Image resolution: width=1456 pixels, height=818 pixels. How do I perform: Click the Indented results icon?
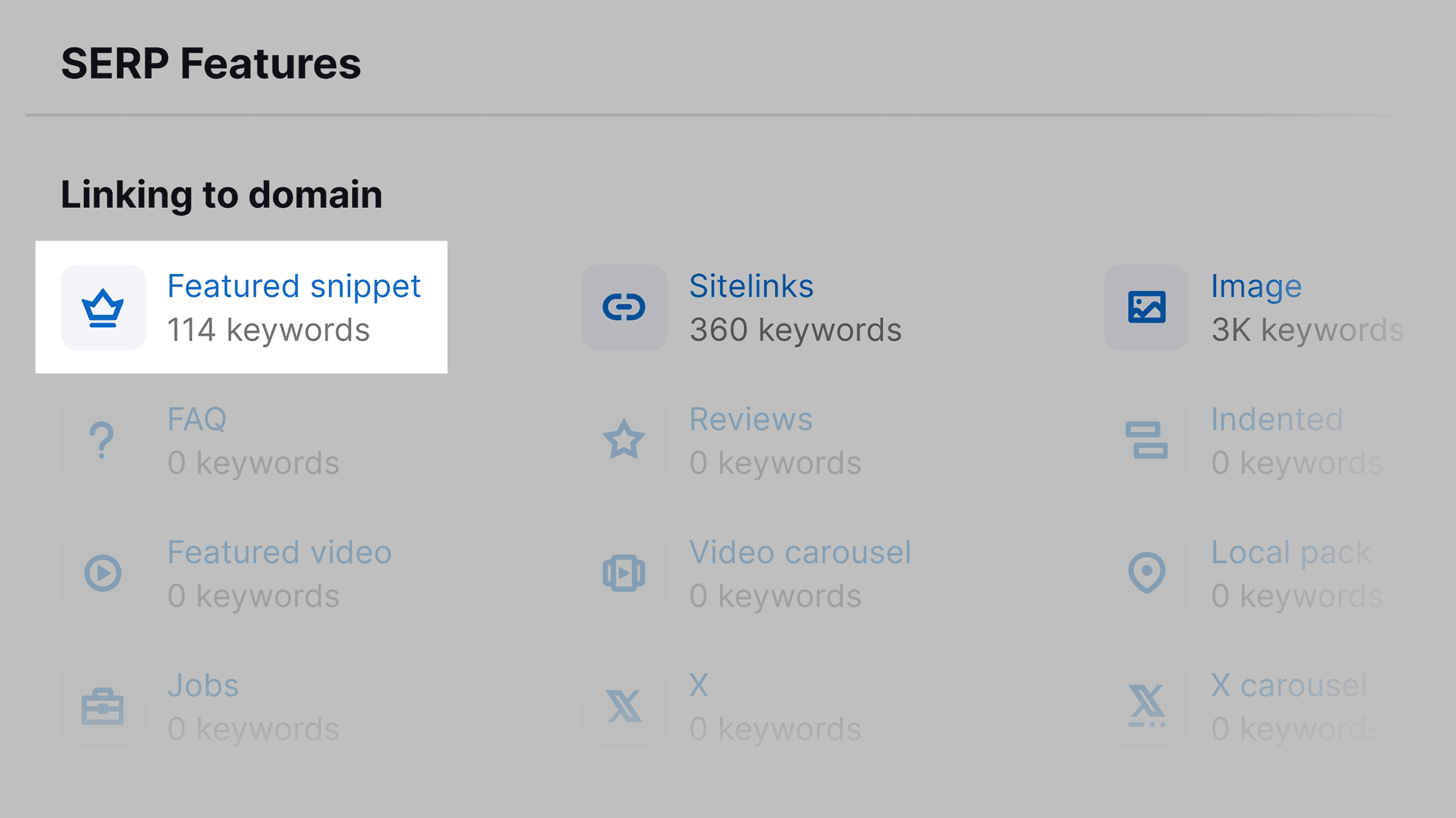coord(1146,440)
